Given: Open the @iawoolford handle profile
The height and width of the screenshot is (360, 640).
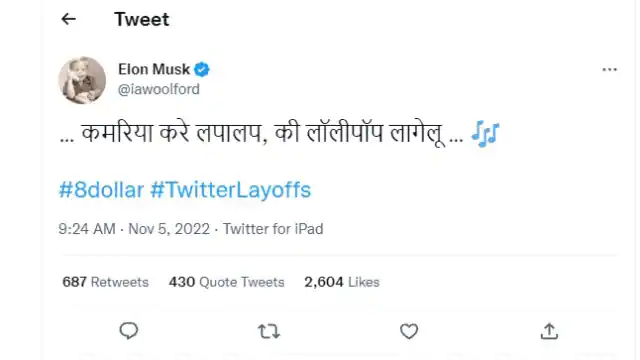Looking at the screenshot, I should [159, 89].
